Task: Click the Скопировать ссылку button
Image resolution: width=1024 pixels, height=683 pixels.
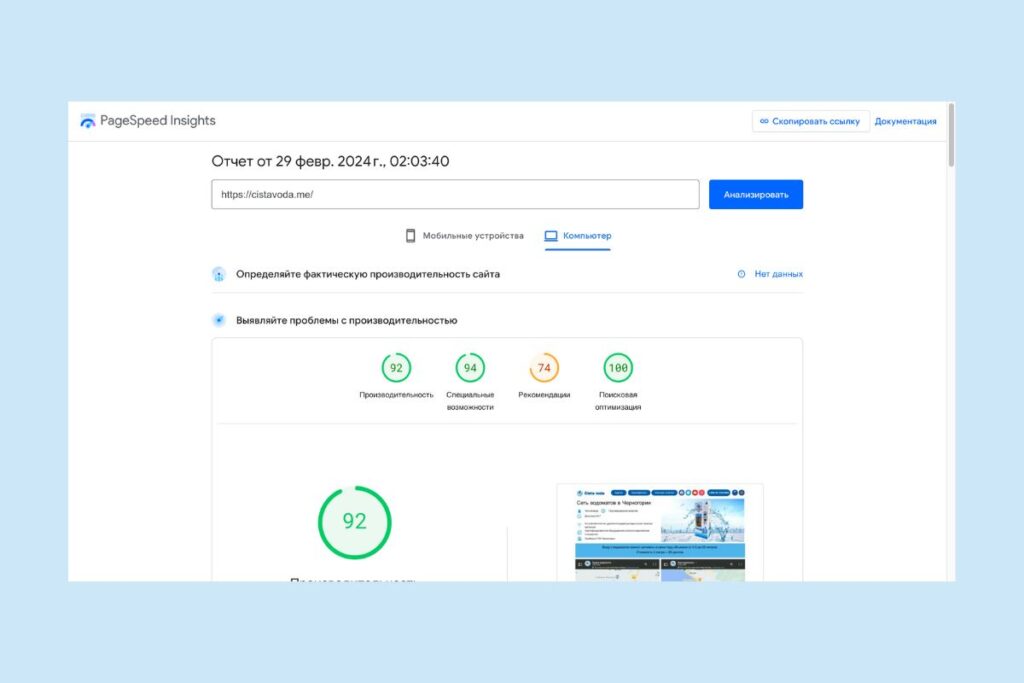Action: 810,121
